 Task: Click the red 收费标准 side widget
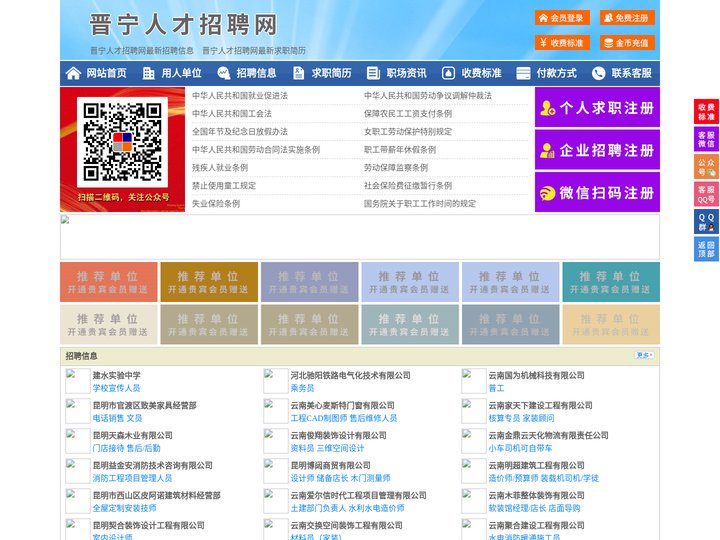tap(706, 112)
